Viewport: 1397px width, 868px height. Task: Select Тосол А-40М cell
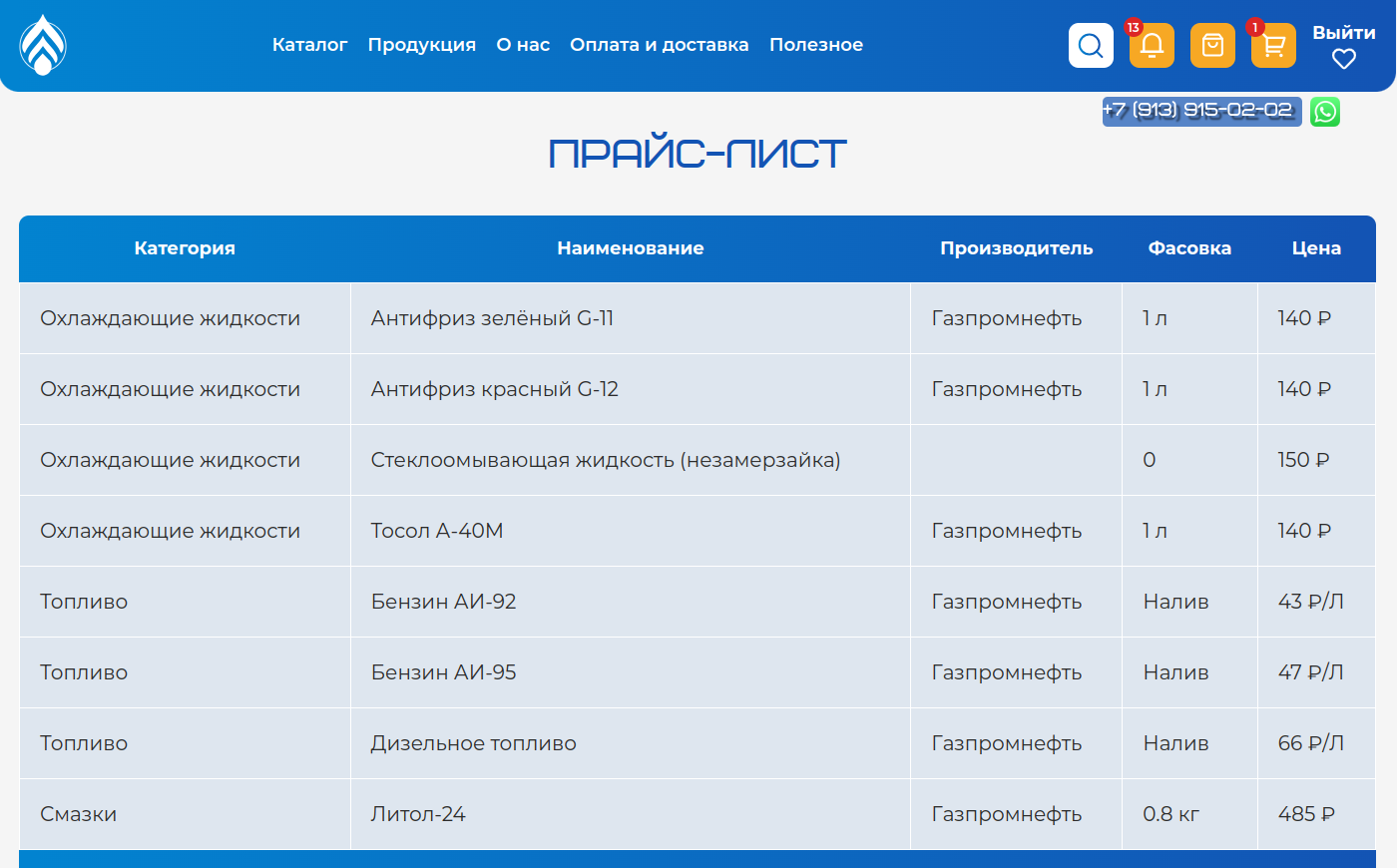pyautogui.click(x=631, y=531)
